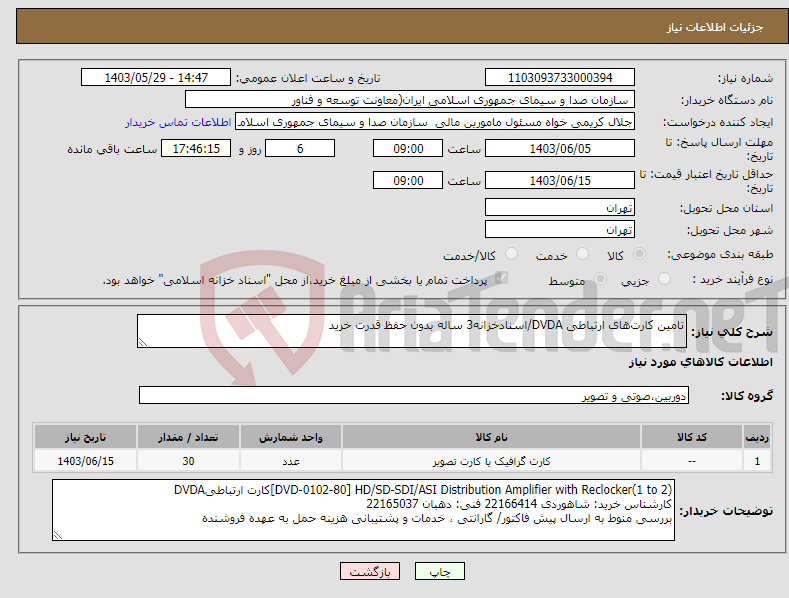Click the شهر محل تحویل field

coord(560,230)
